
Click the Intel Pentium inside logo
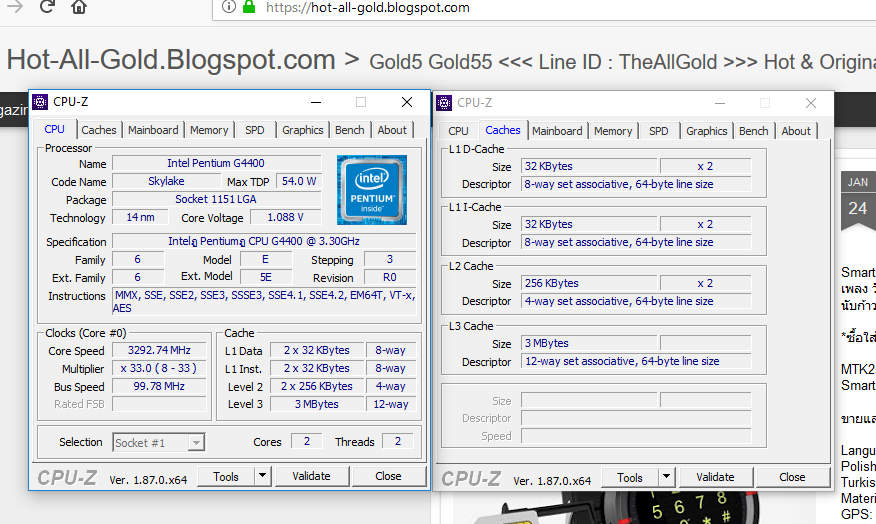pos(372,190)
